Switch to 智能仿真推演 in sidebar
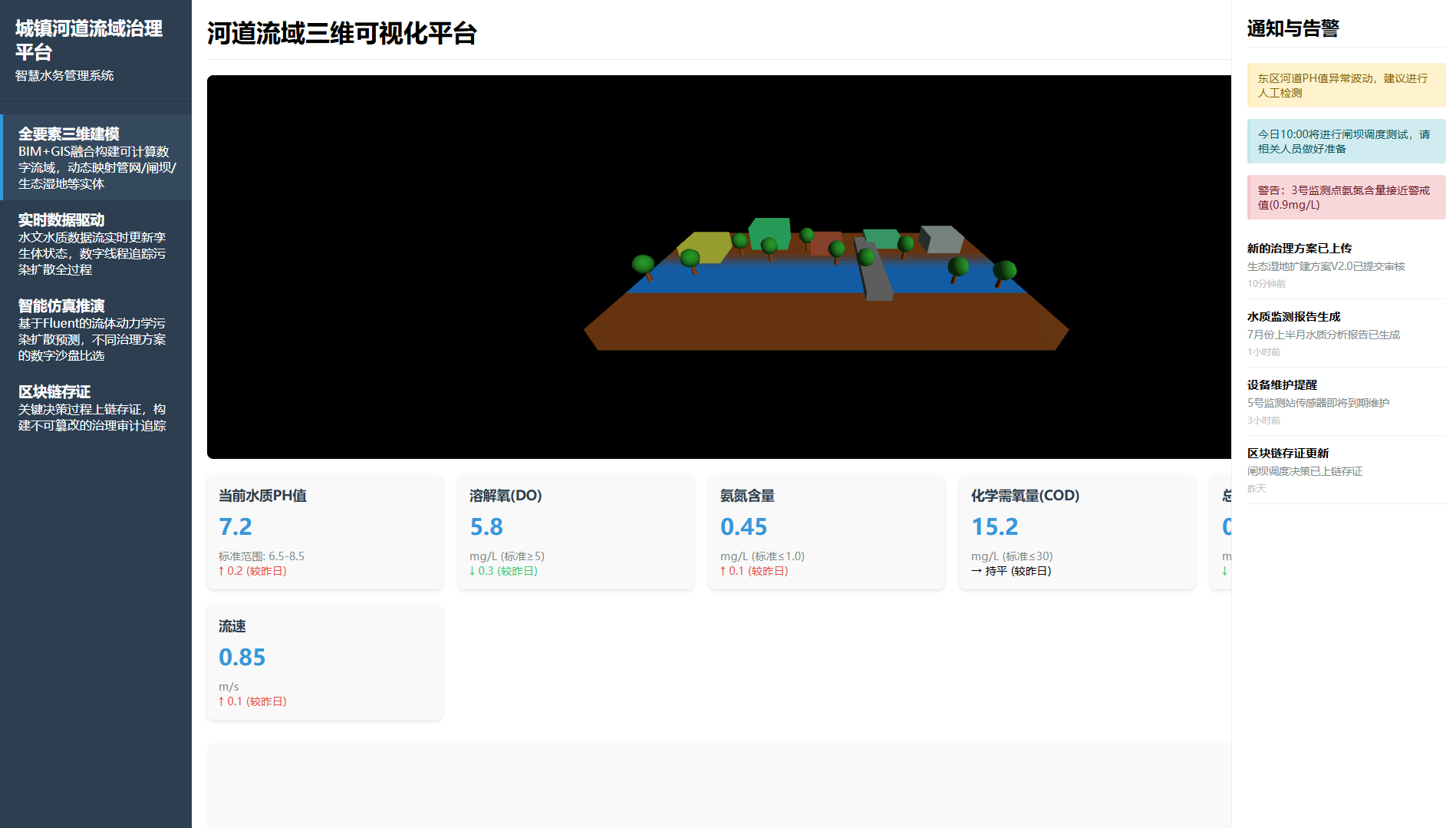 (x=96, y=329)
